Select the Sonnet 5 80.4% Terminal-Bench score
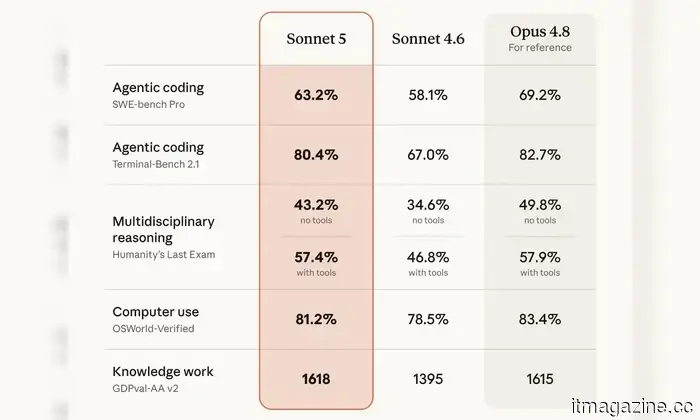Image resolution: width=700 pixels, height=420 pixels. pyautogui.click(x=316, y=155)
